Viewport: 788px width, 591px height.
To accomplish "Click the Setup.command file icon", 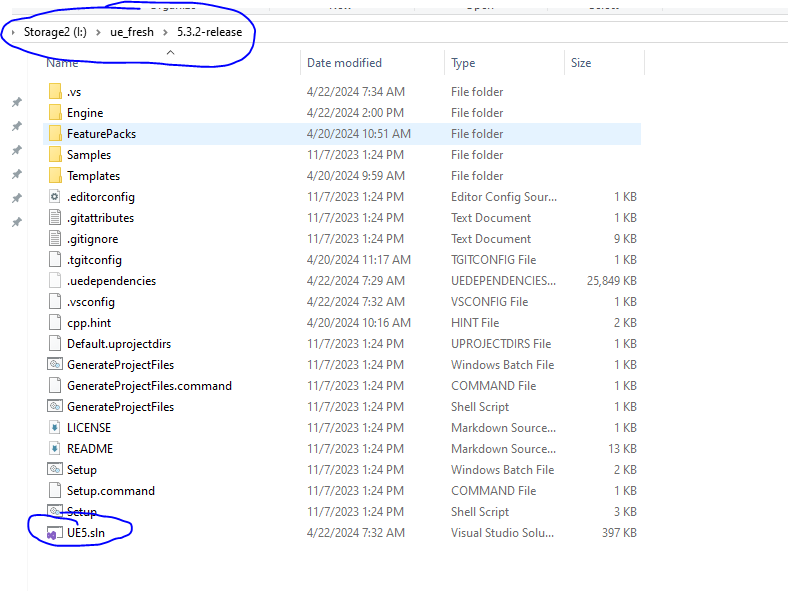I will [55, 490].
